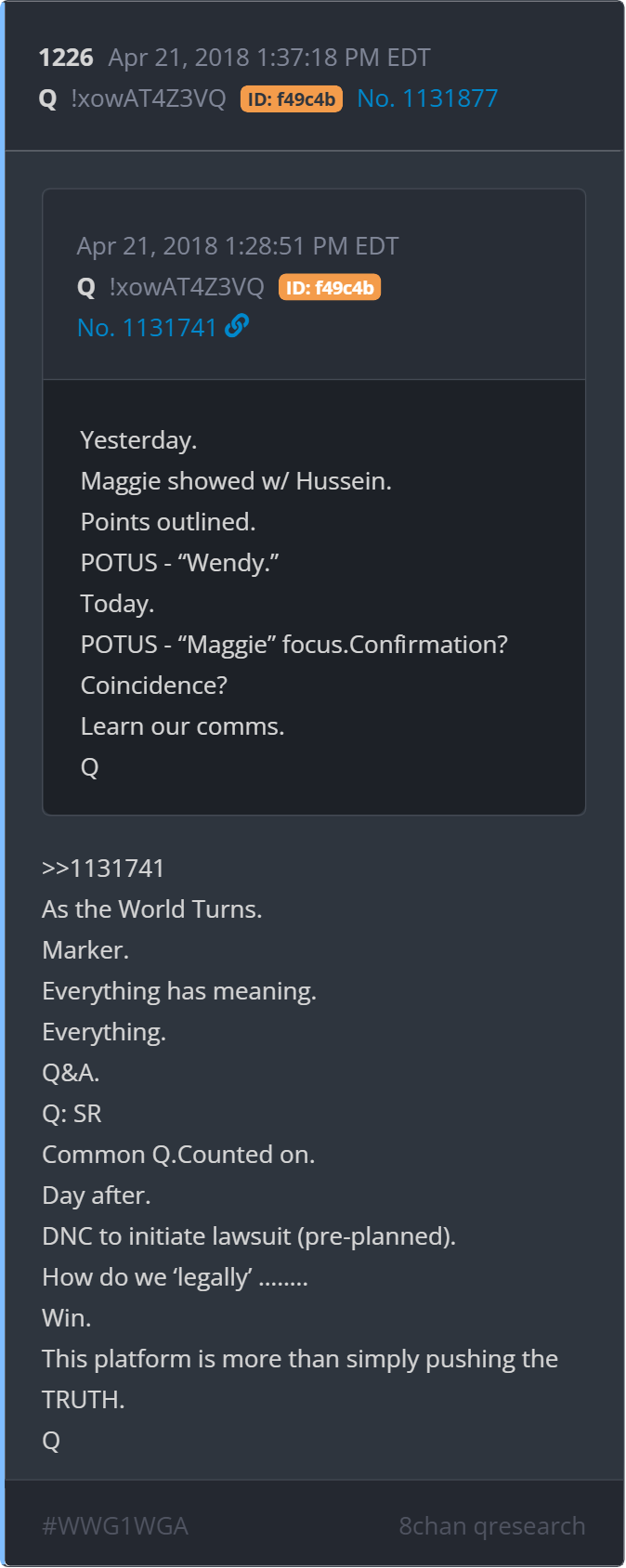Open quoted post link No. 1131741
Viewport: 626px width, 1568px height.
147,328
